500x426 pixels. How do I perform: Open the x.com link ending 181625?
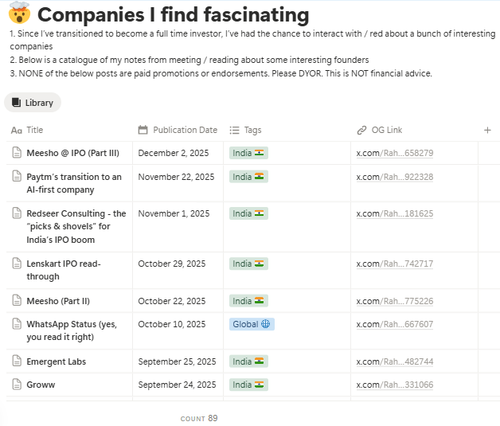pyautogui.click(x=395, y=213)
